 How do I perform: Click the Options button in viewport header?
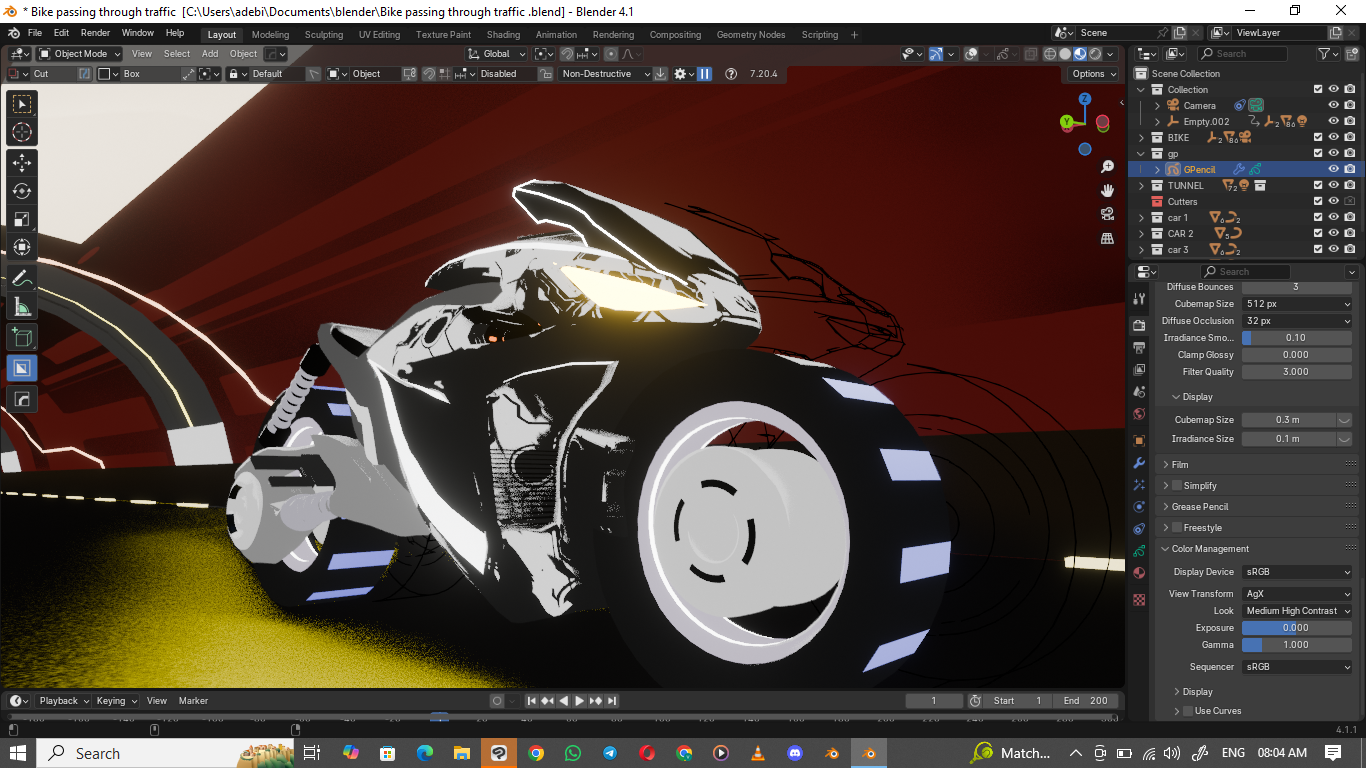[x=1092, y=74]
